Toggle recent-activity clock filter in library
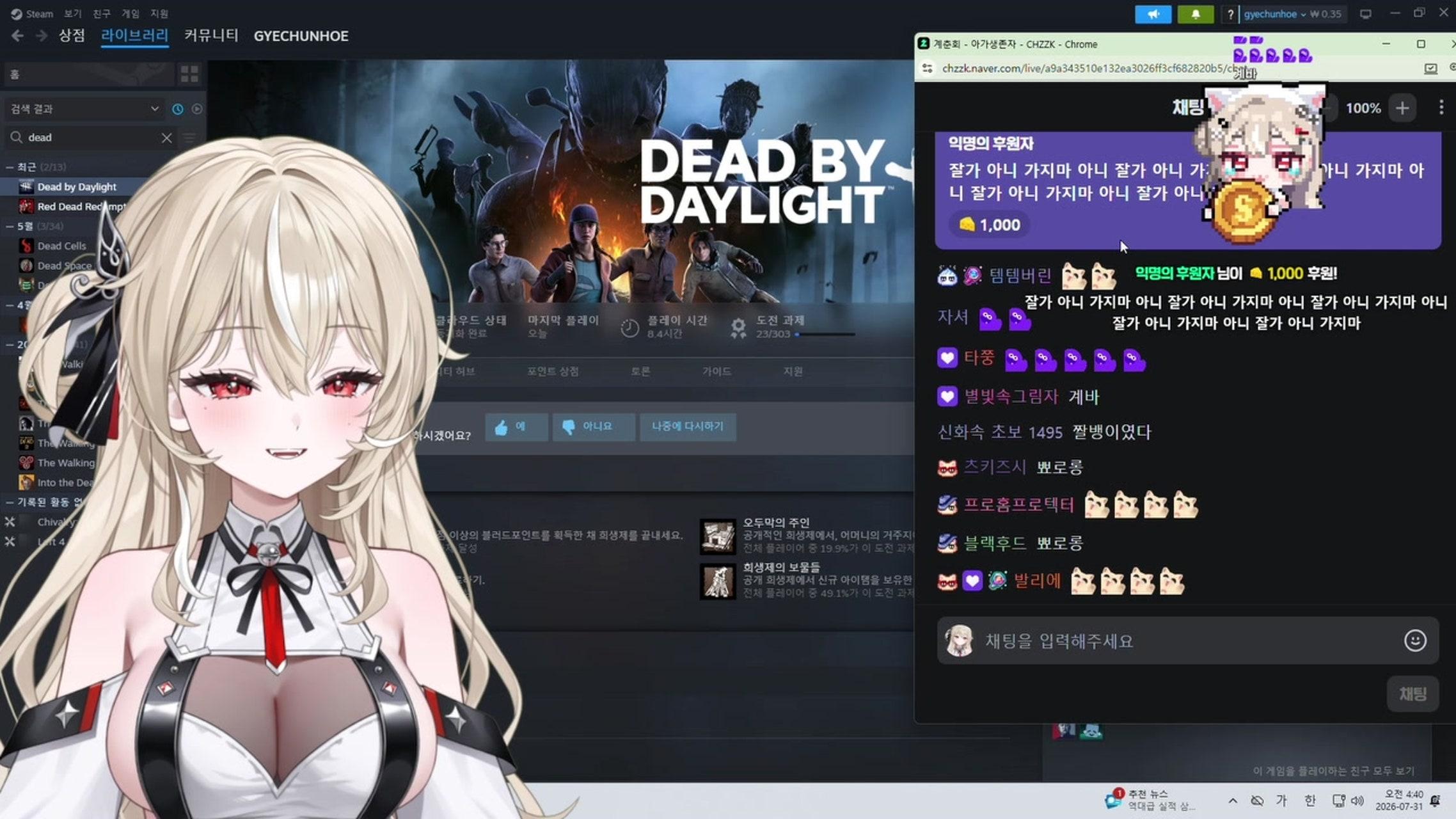Image resolution: width=1456 pixels, height=819 pixels. (177, 109)
